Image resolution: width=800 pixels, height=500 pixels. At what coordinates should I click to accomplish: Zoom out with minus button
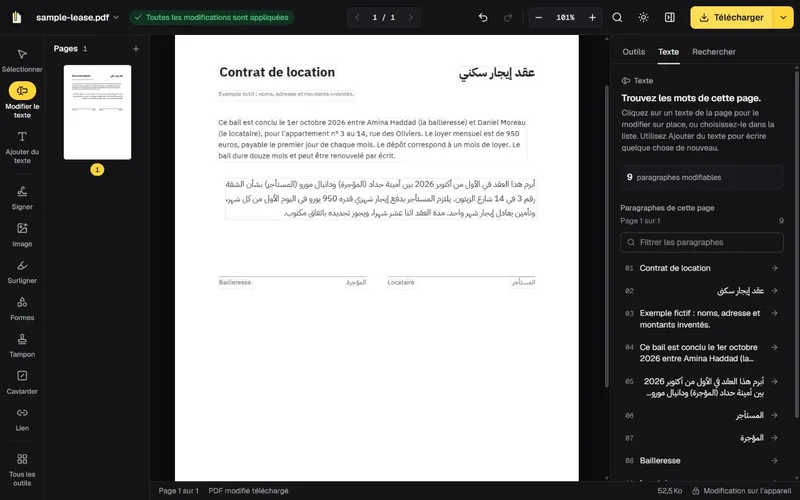539,17
